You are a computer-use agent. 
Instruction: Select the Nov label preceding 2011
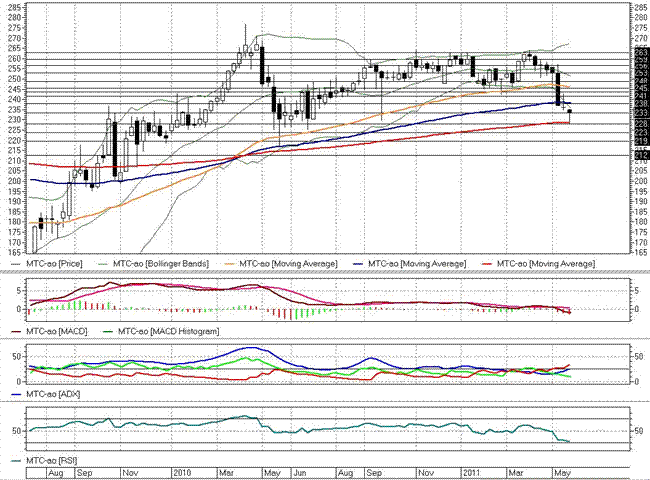[426, 473]
